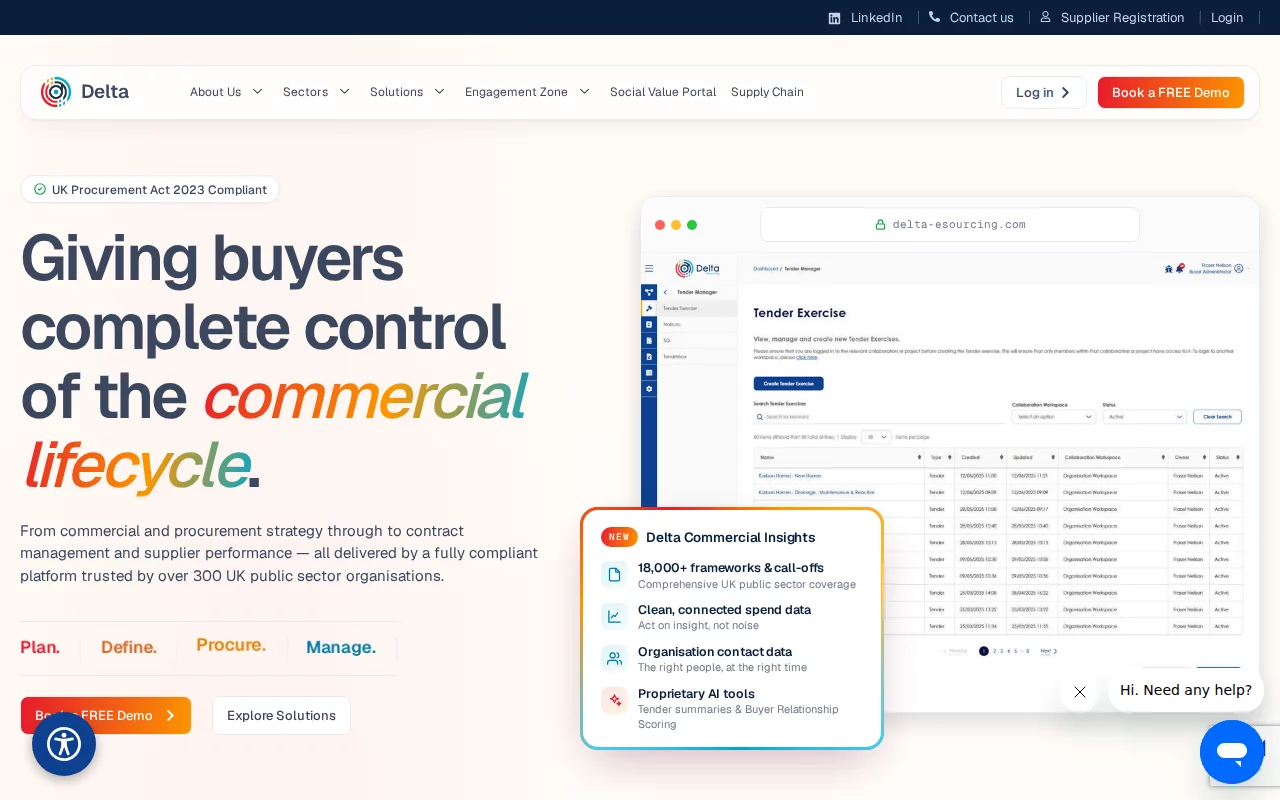Click the back arrow beside Tender Manager
Viewport: 1280px width, 800px height.
point(665,292)
